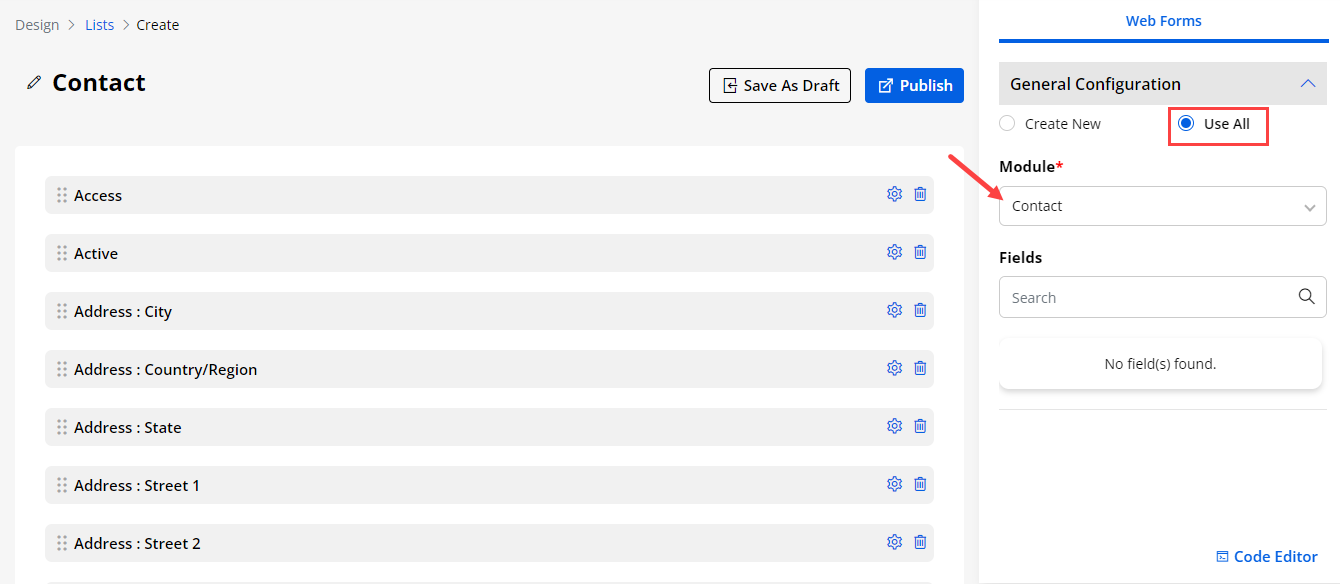Click drag handle of Address : State
The height and width of the screenshot is (584, 1340).
(62, 427)
